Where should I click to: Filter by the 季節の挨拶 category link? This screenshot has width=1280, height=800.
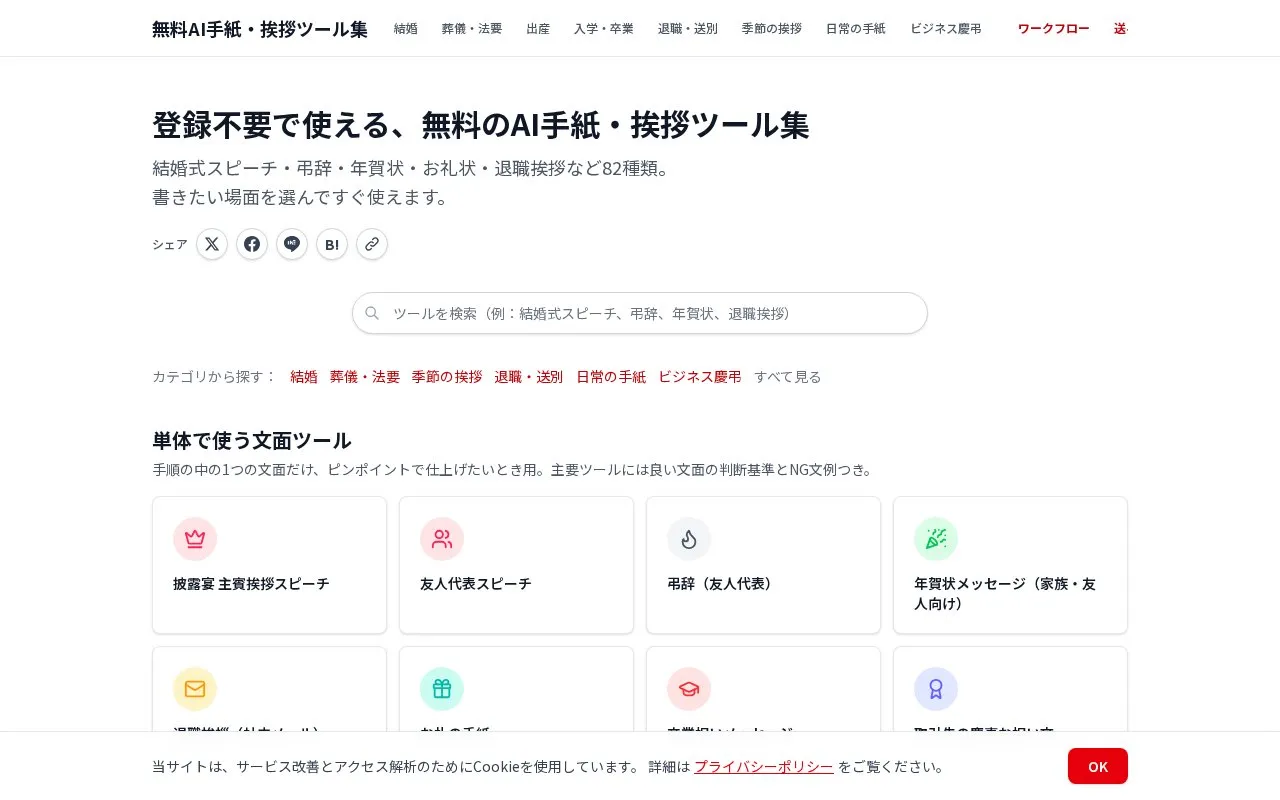pyautogui.click(x=447, y=377)
